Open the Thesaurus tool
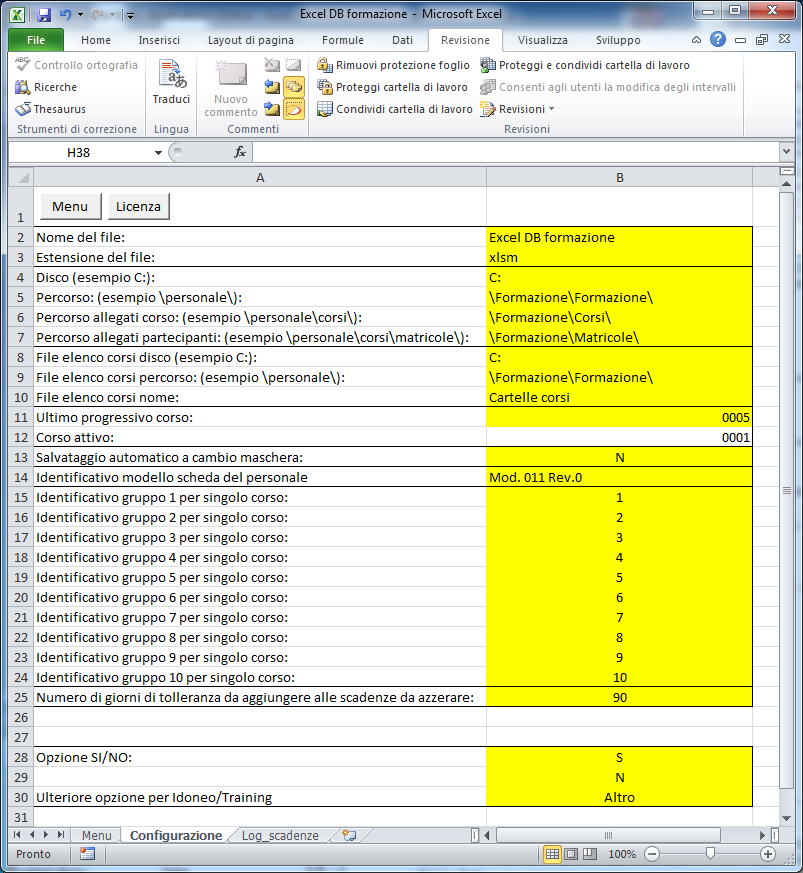The image size is (803, 873). point(50,109)
